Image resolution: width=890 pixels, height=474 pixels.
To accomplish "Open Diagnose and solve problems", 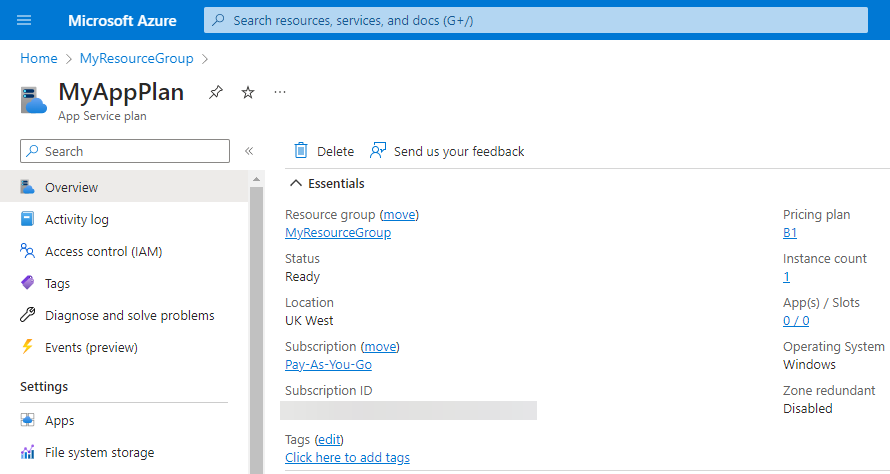I will tap(124, 315).
